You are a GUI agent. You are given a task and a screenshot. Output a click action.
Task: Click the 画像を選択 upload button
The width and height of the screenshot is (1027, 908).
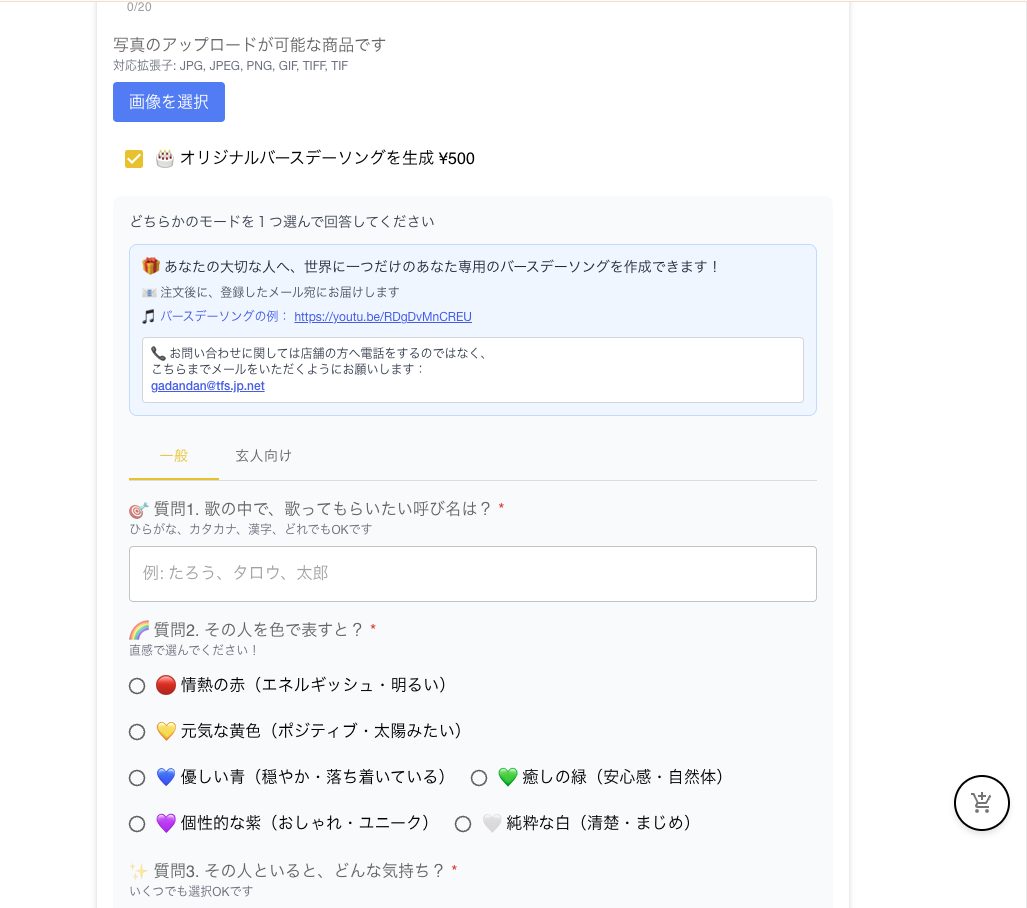169,101
